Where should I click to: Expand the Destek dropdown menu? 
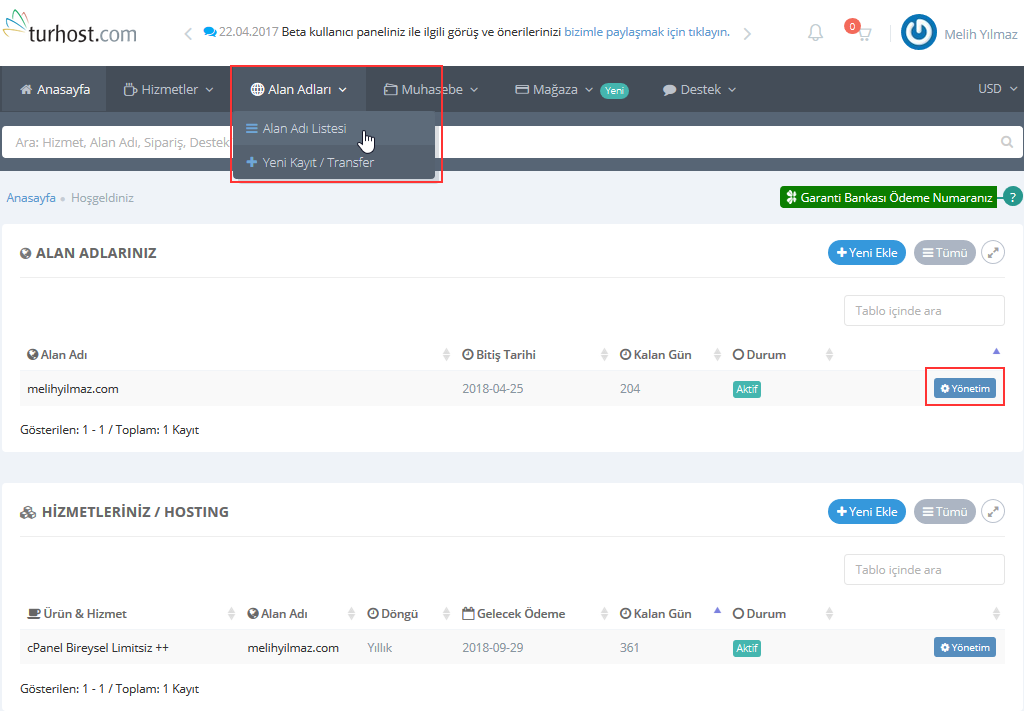pos(699,90)
